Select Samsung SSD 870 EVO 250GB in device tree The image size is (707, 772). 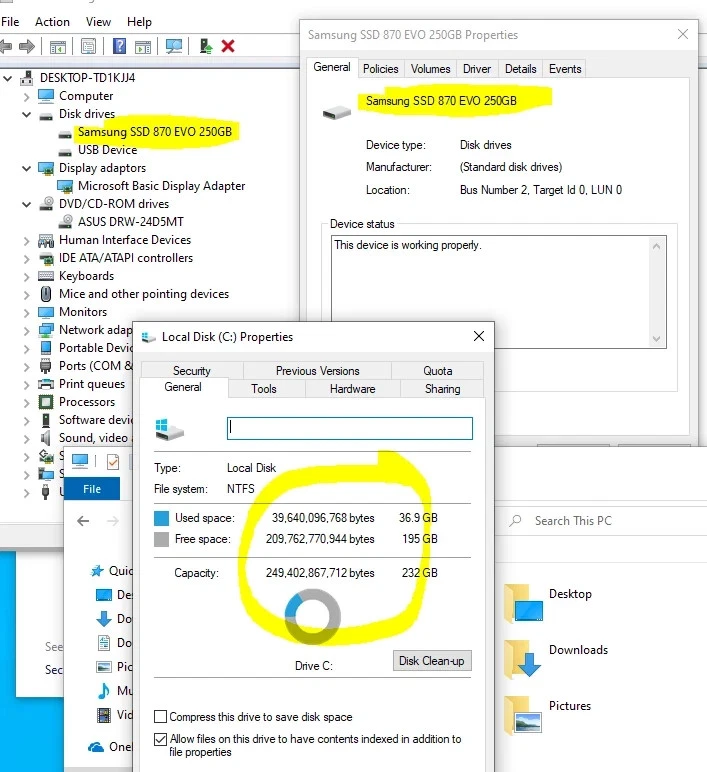click(x=155, y=132)
